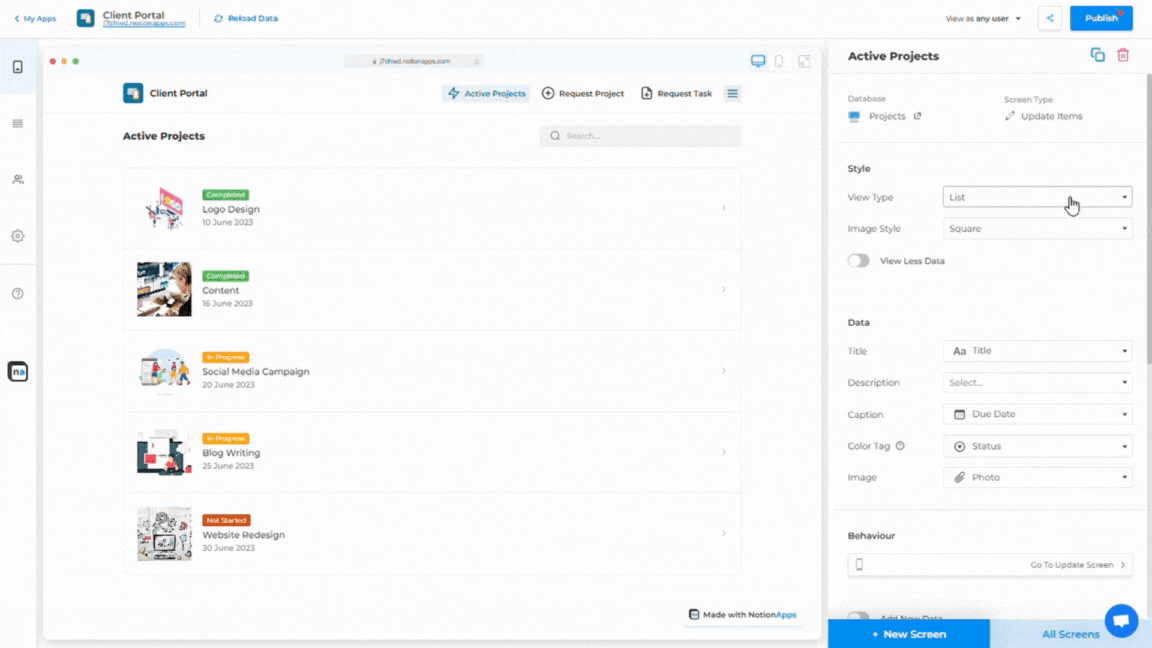Open the Logo Design project row
The height and width of the screenshot is (648, 1152).
(x=432, y=209)
